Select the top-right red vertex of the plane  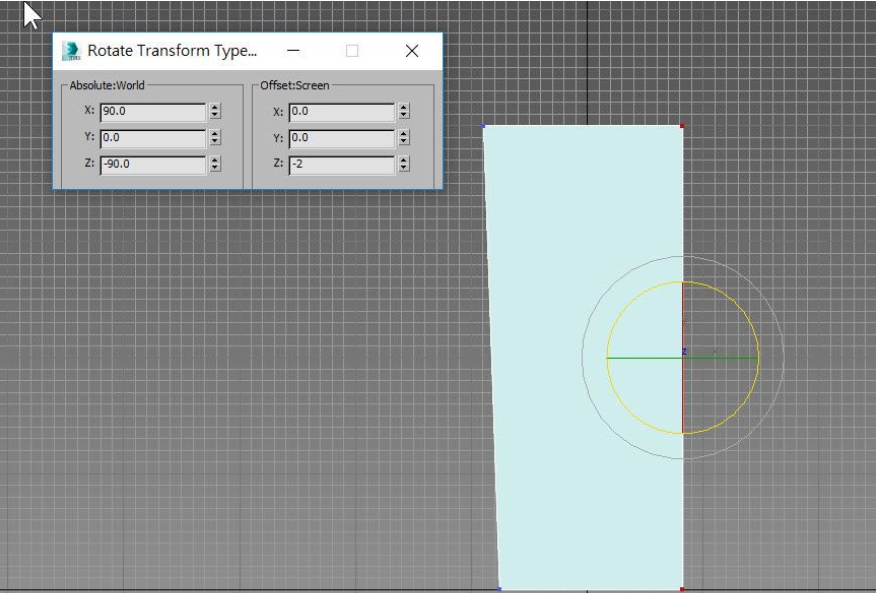click(x=682, y=126)
